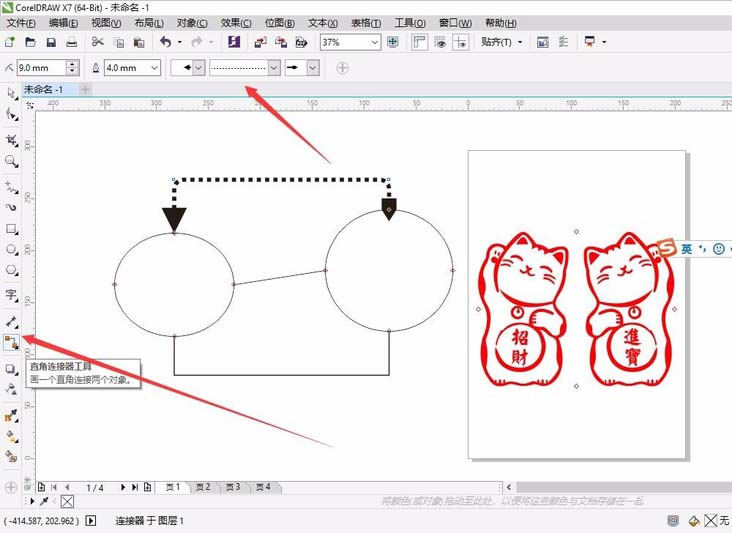Select the Crop tool
The height and width of the screenshot is (533, 732).
[12, 140]
